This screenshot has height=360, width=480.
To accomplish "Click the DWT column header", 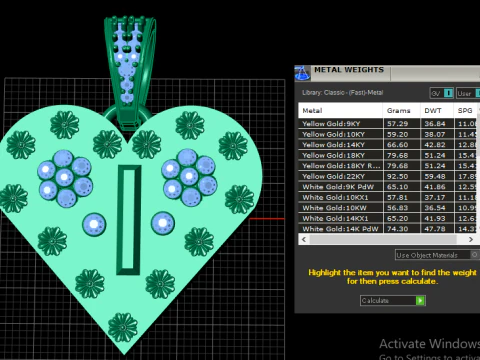I will tap(437, 110).
